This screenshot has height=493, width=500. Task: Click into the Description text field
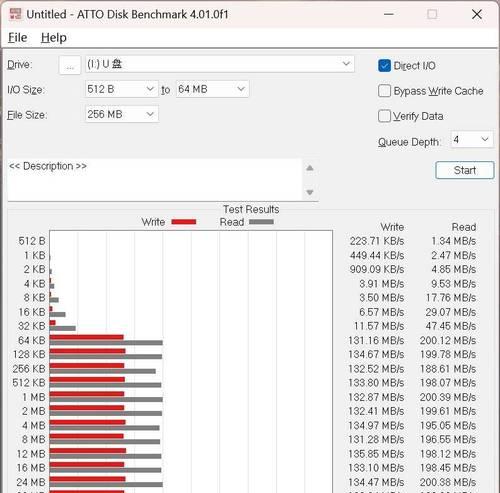point(155,180)
